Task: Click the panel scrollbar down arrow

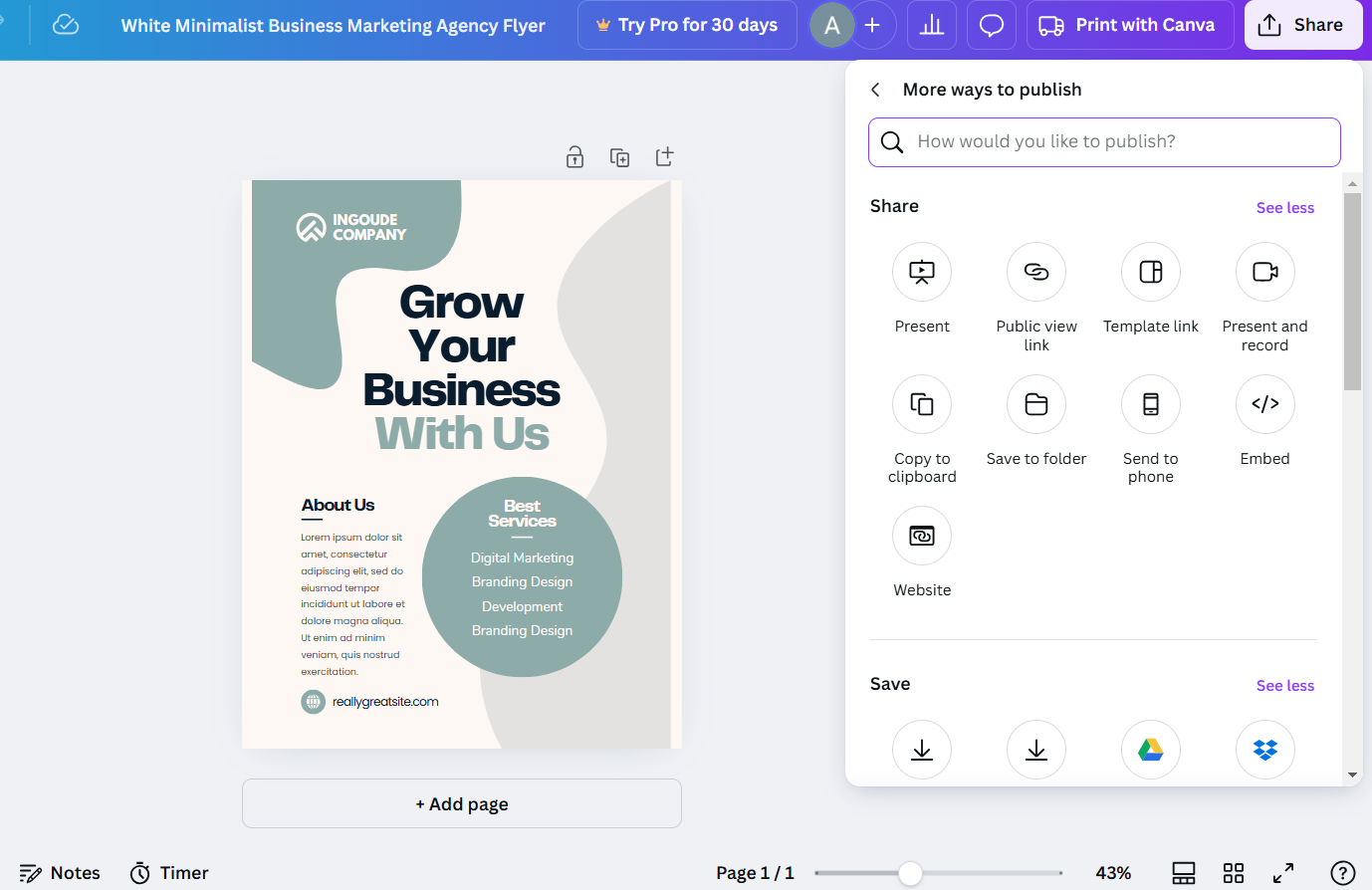Action: pyautogui.click(x=1352, y=775)
